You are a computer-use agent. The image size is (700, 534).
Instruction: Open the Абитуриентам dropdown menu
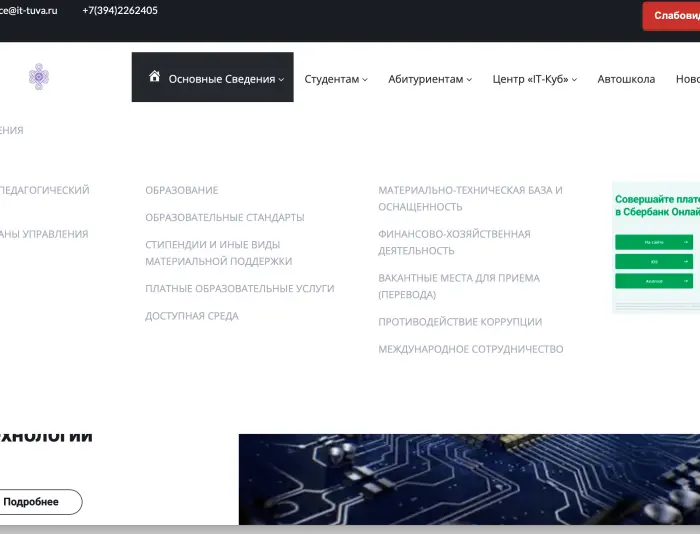[x=430, y=79]
